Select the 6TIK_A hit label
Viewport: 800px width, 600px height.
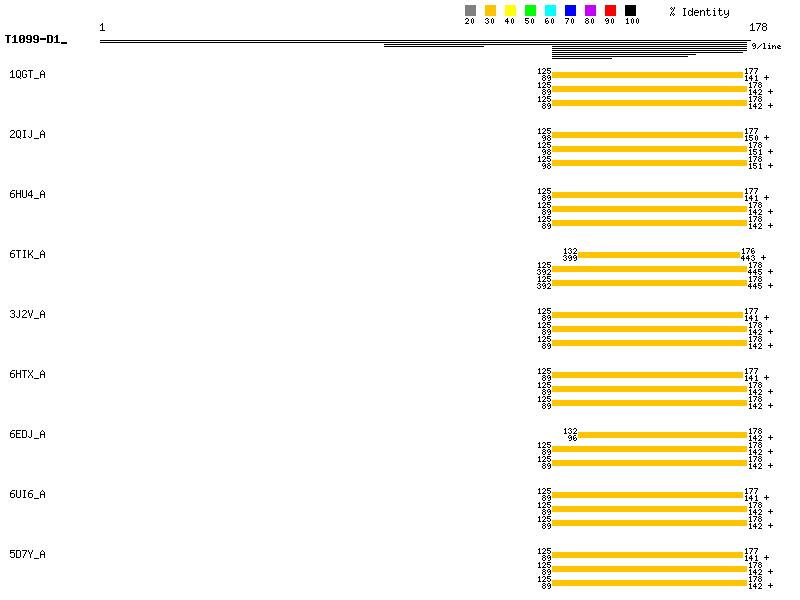coord(27,255)
